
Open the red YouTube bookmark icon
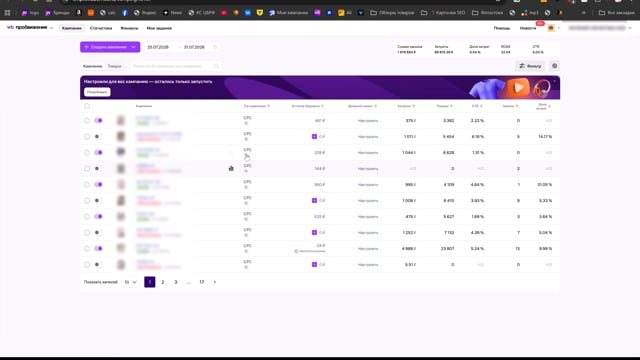[x=224, y=13]
